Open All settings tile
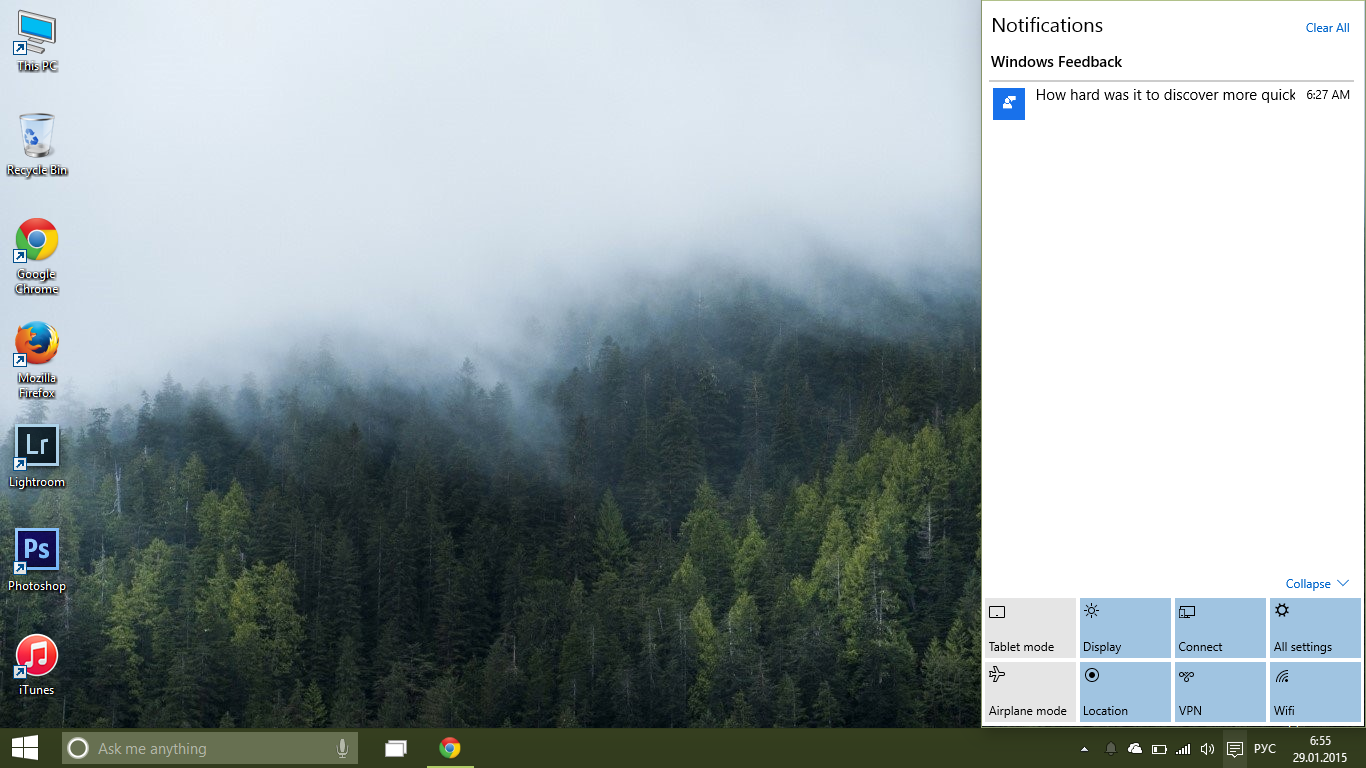Screen dimensions: 1366x768 [1315, 628]
